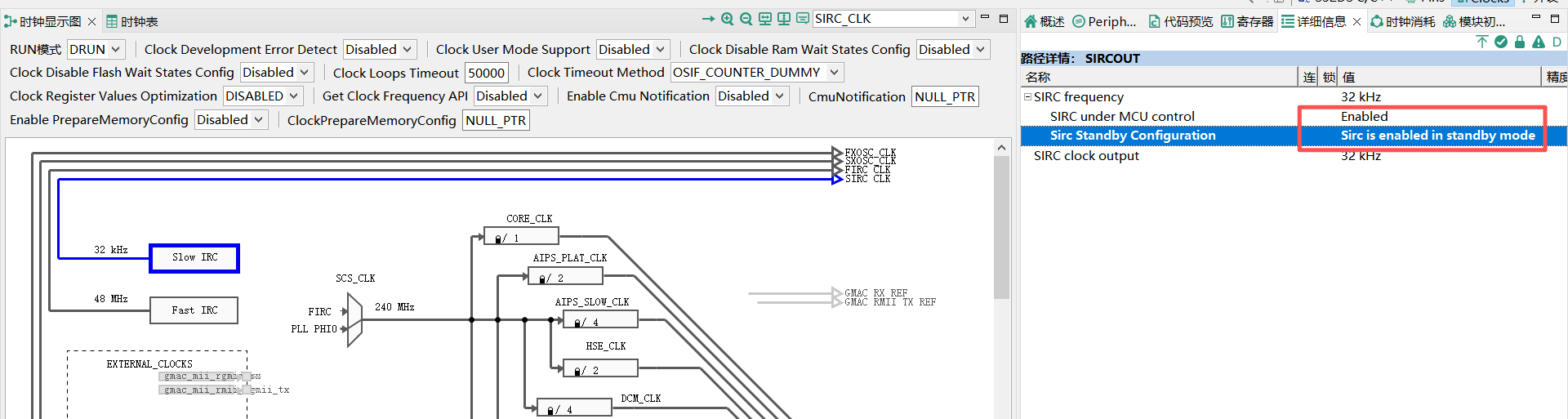Click the Clock Loops Timeout field

click(x=487, y=73)
